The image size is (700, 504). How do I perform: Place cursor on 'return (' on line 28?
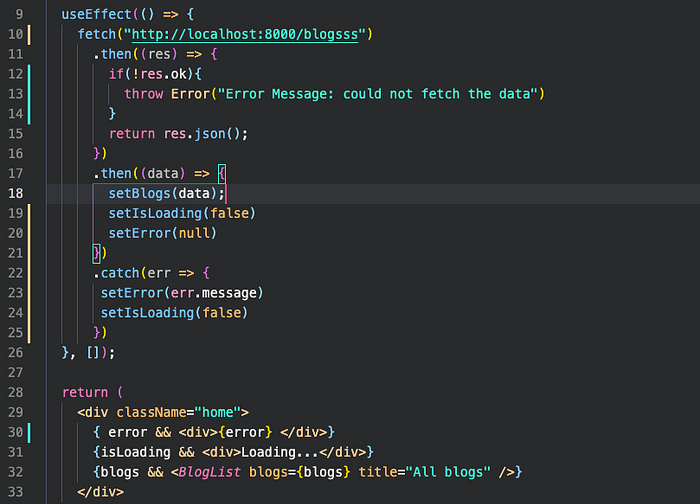coord(92,392)
